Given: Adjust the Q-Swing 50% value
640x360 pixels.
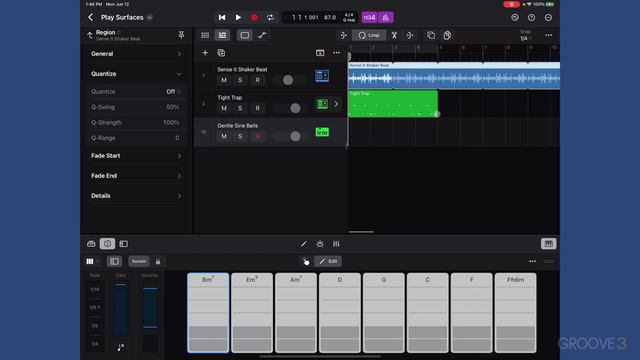Looking at the screenshot, I should [x=173, y=107].
